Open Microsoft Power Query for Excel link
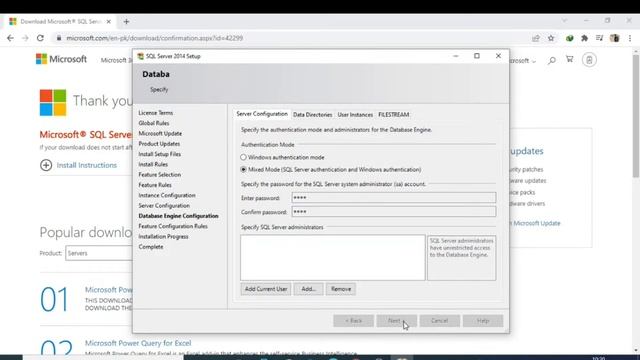The image size is (640, 360). point(138,343)
